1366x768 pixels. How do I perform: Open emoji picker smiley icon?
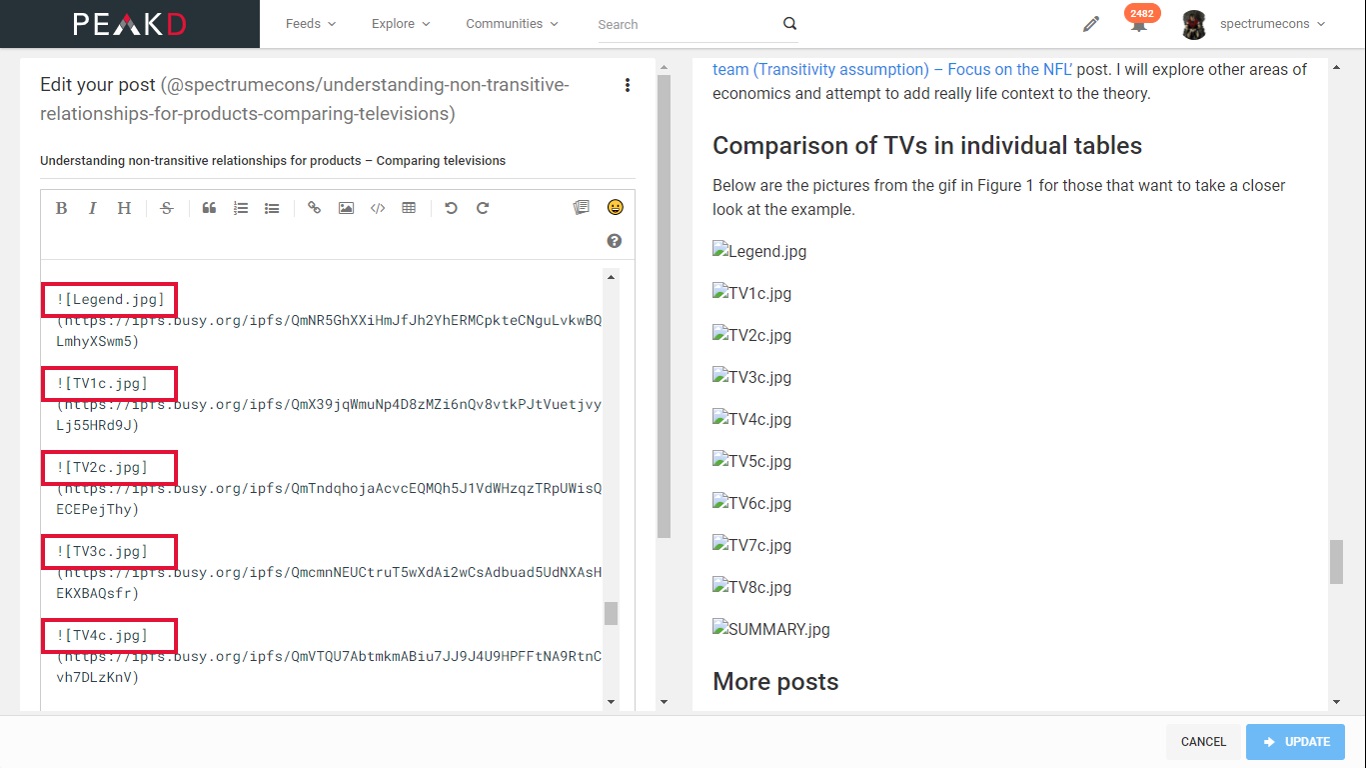click(x=615, y=207)
